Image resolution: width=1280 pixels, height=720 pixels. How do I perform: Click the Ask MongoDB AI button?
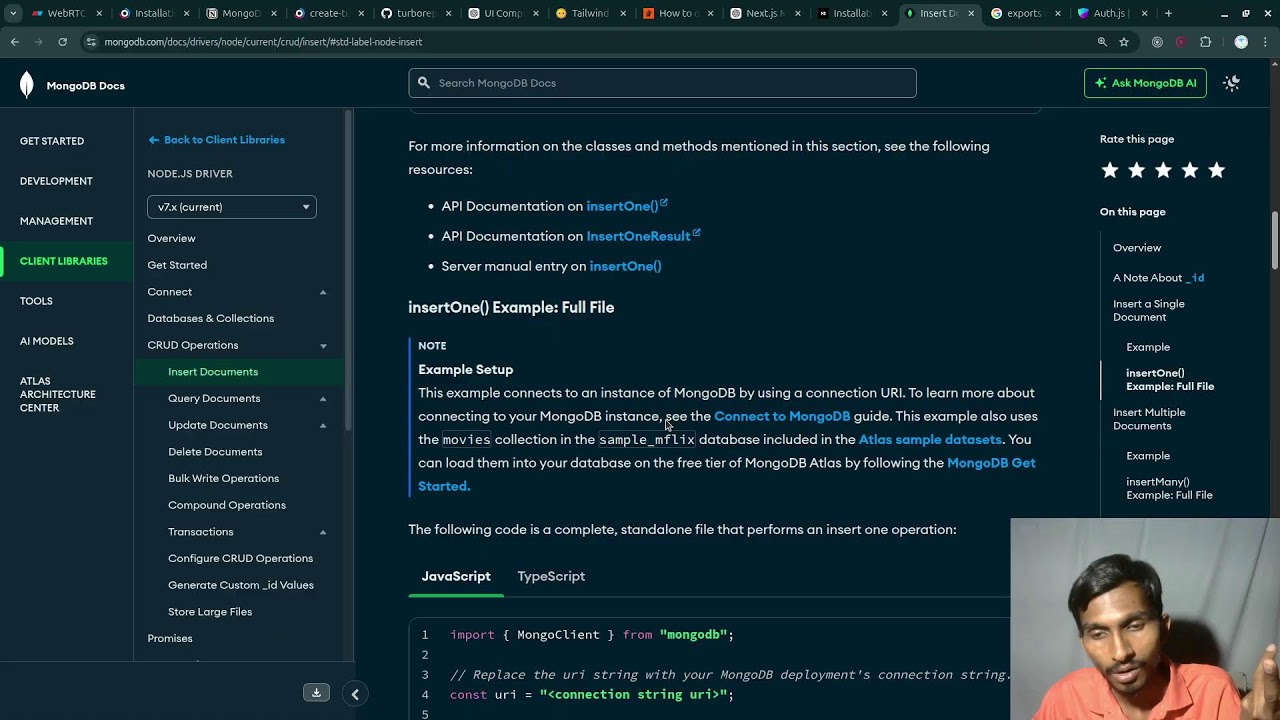coord(1145,83)
